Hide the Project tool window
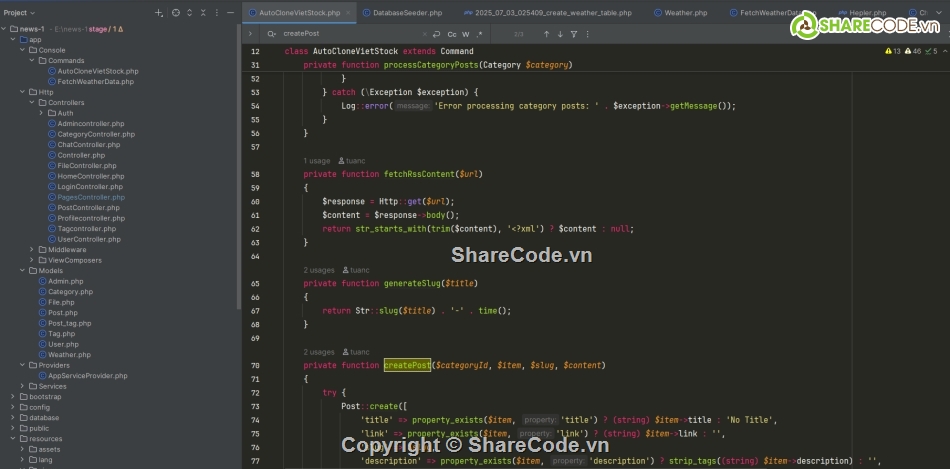Image resolution: width=950 pixels, height=469 pixels. pyautogui.click(x=230, y=13)
